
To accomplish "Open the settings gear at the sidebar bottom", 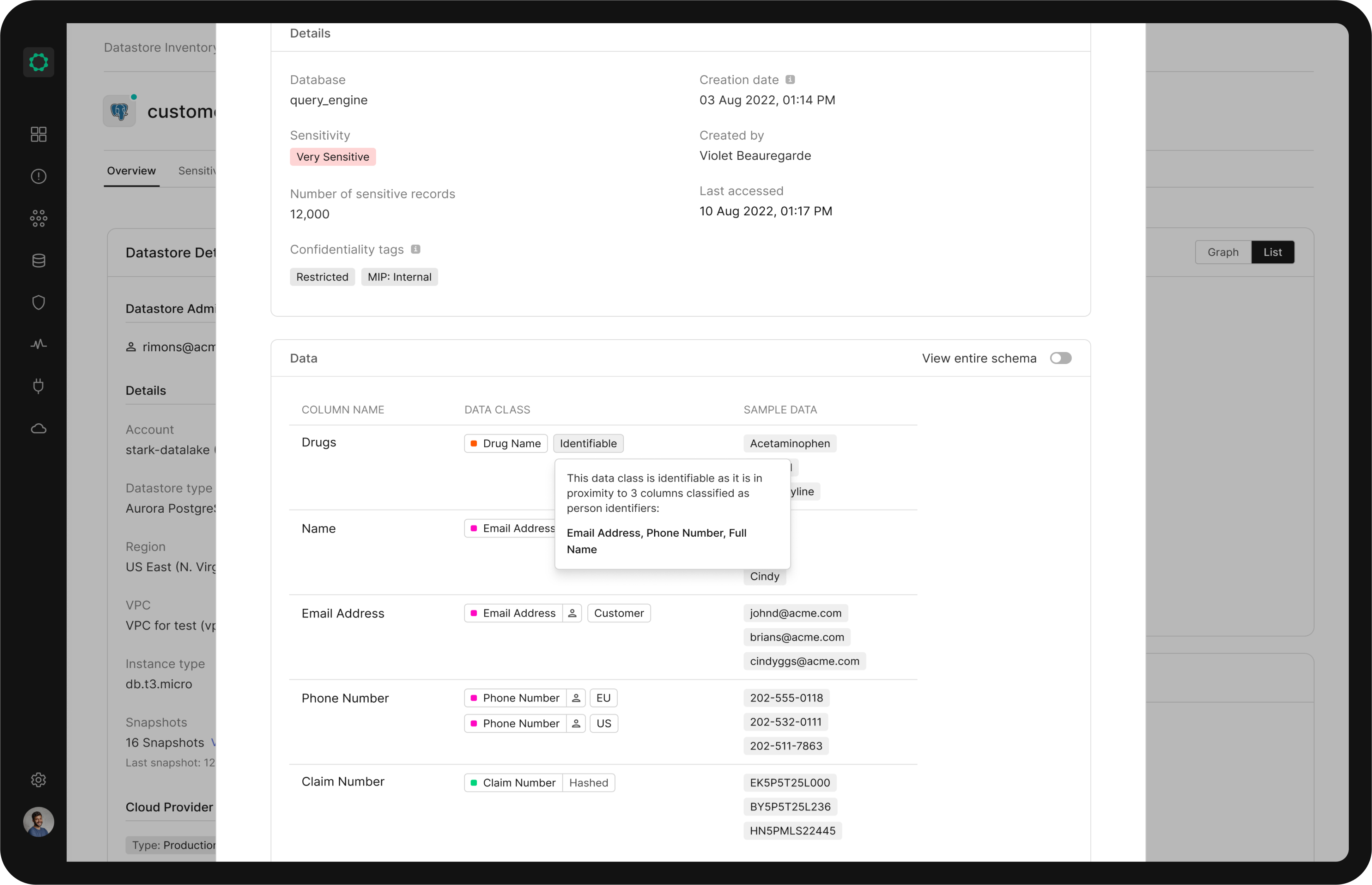I will pos(39,780).
